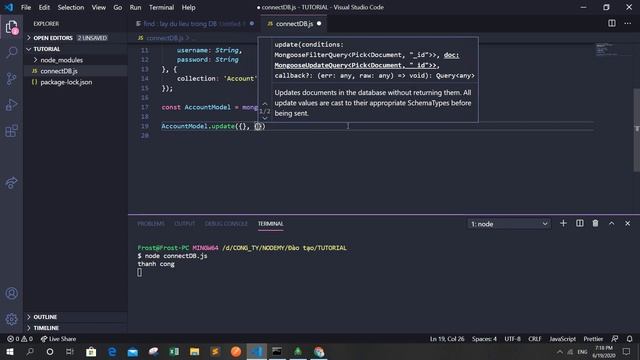Open Selection menu

(71, 7)
